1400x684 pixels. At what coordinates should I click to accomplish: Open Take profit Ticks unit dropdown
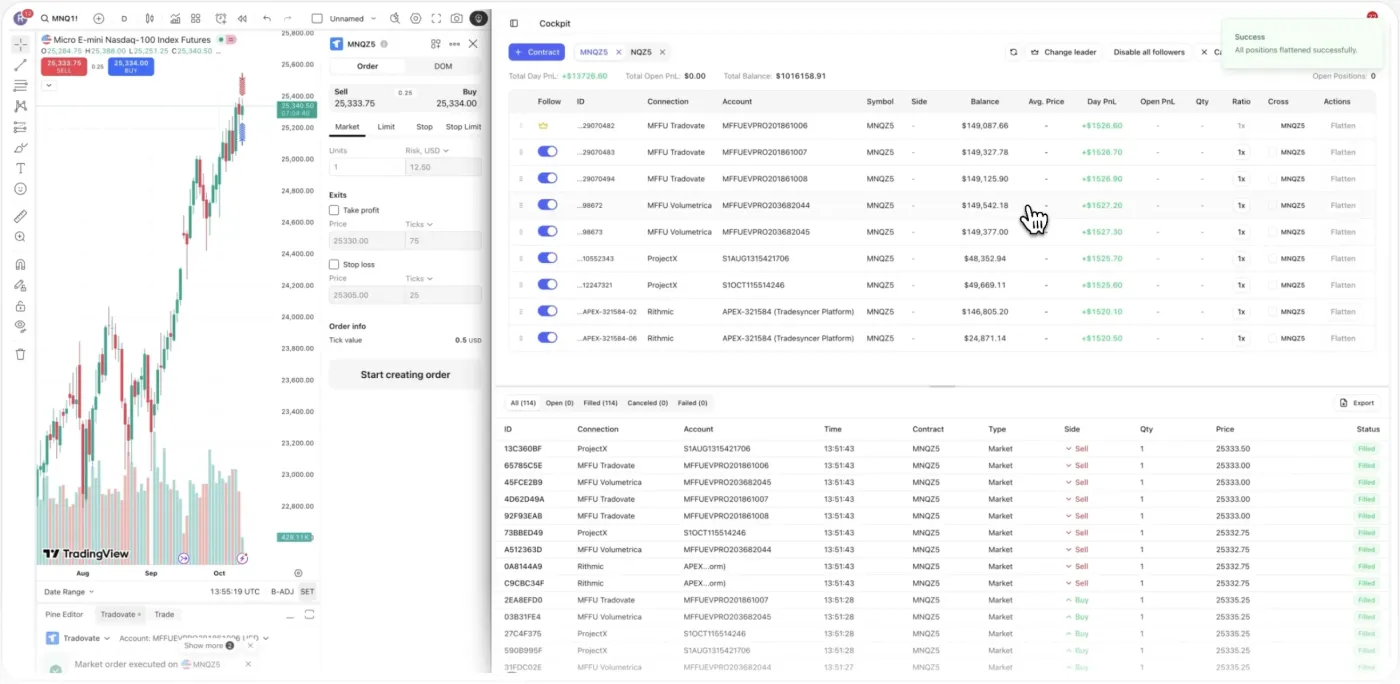point(419,224)
